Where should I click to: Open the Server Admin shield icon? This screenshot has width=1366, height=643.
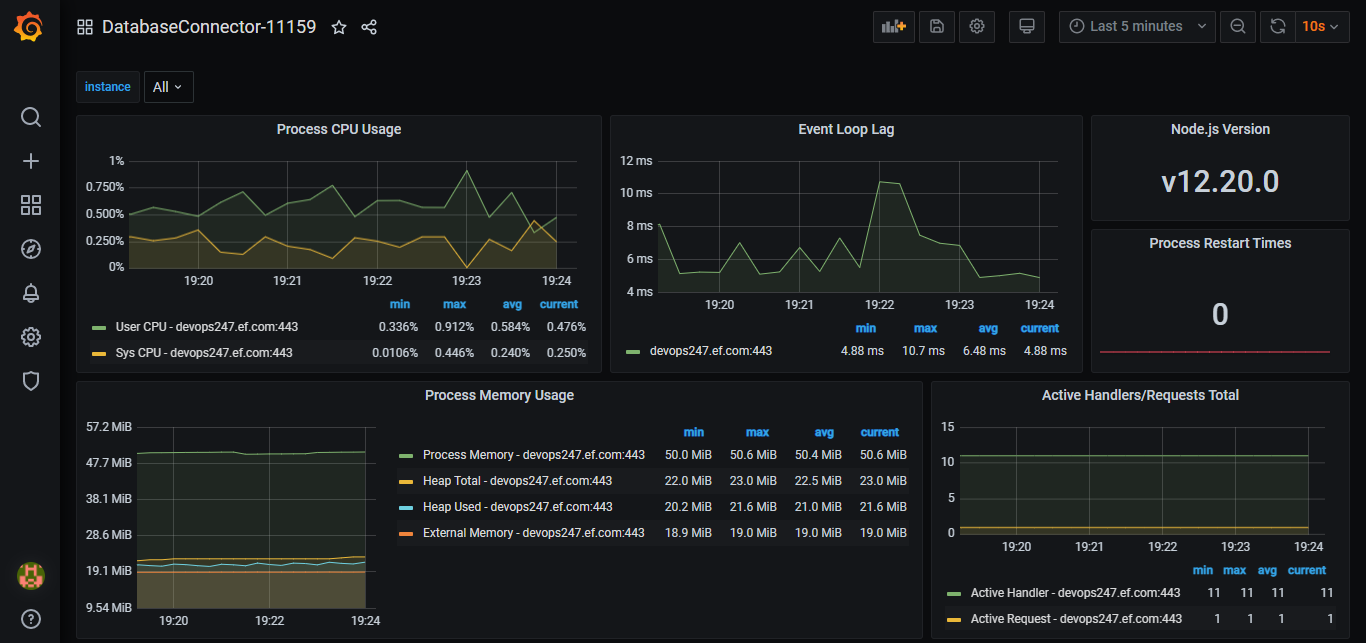click(31, 381)
